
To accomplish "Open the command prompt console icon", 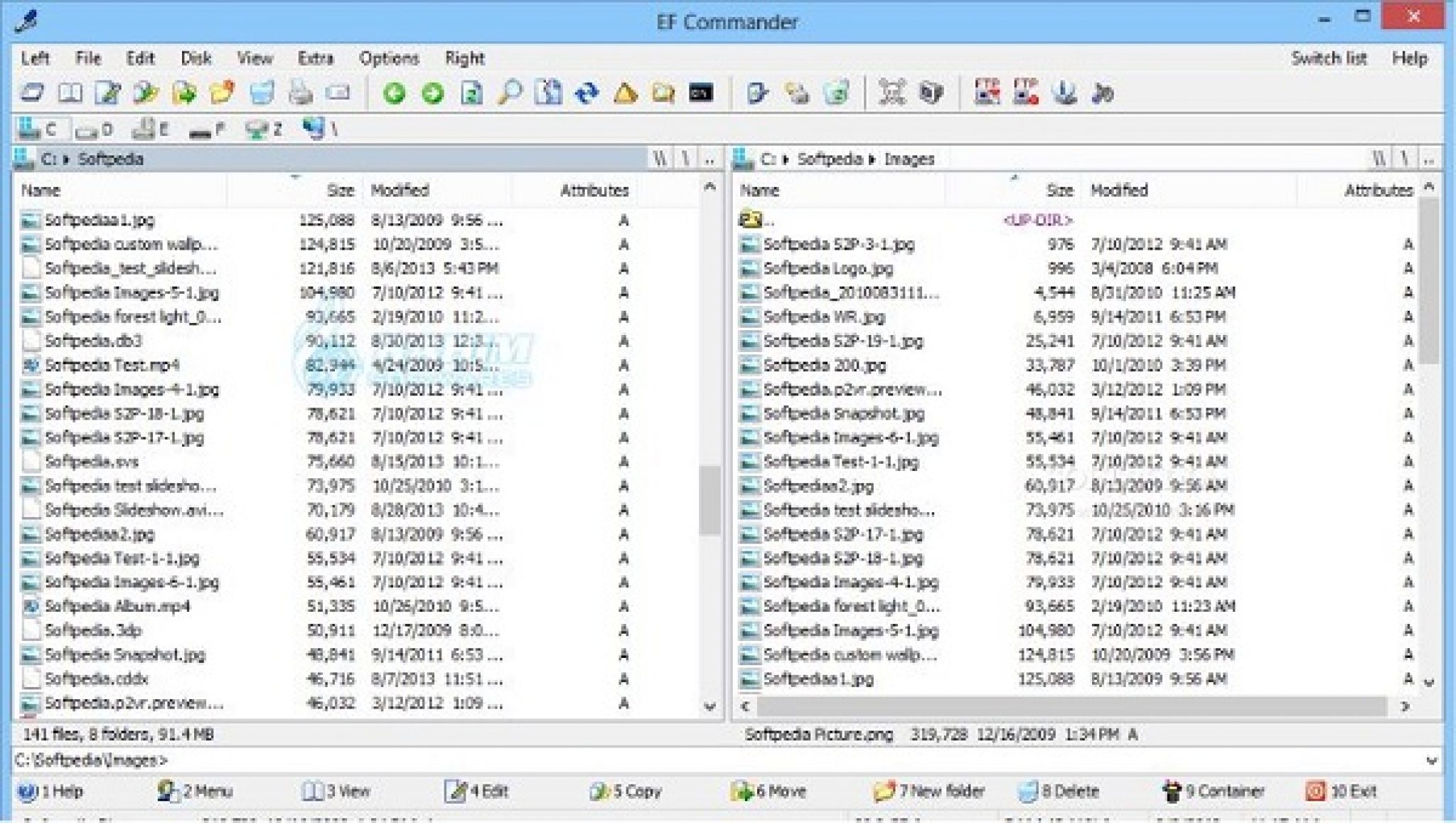I will point(701,93).
